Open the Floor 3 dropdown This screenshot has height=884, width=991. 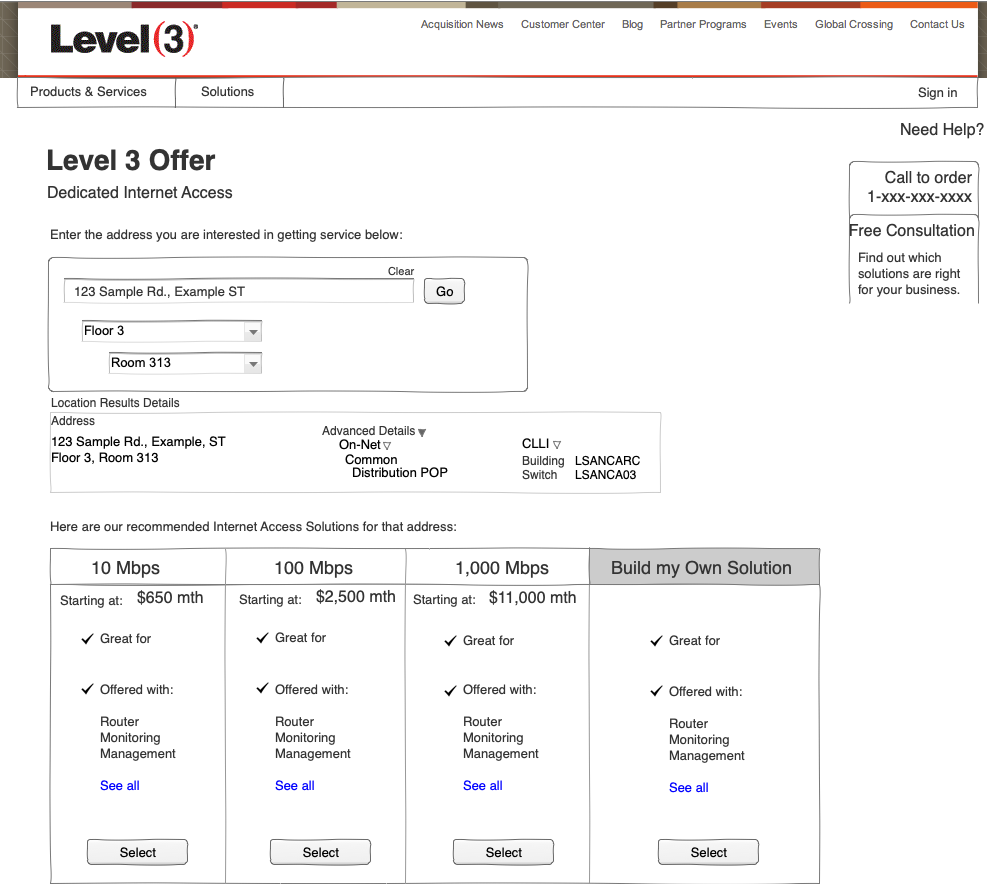pyautogui.click(x=253, y=330)
